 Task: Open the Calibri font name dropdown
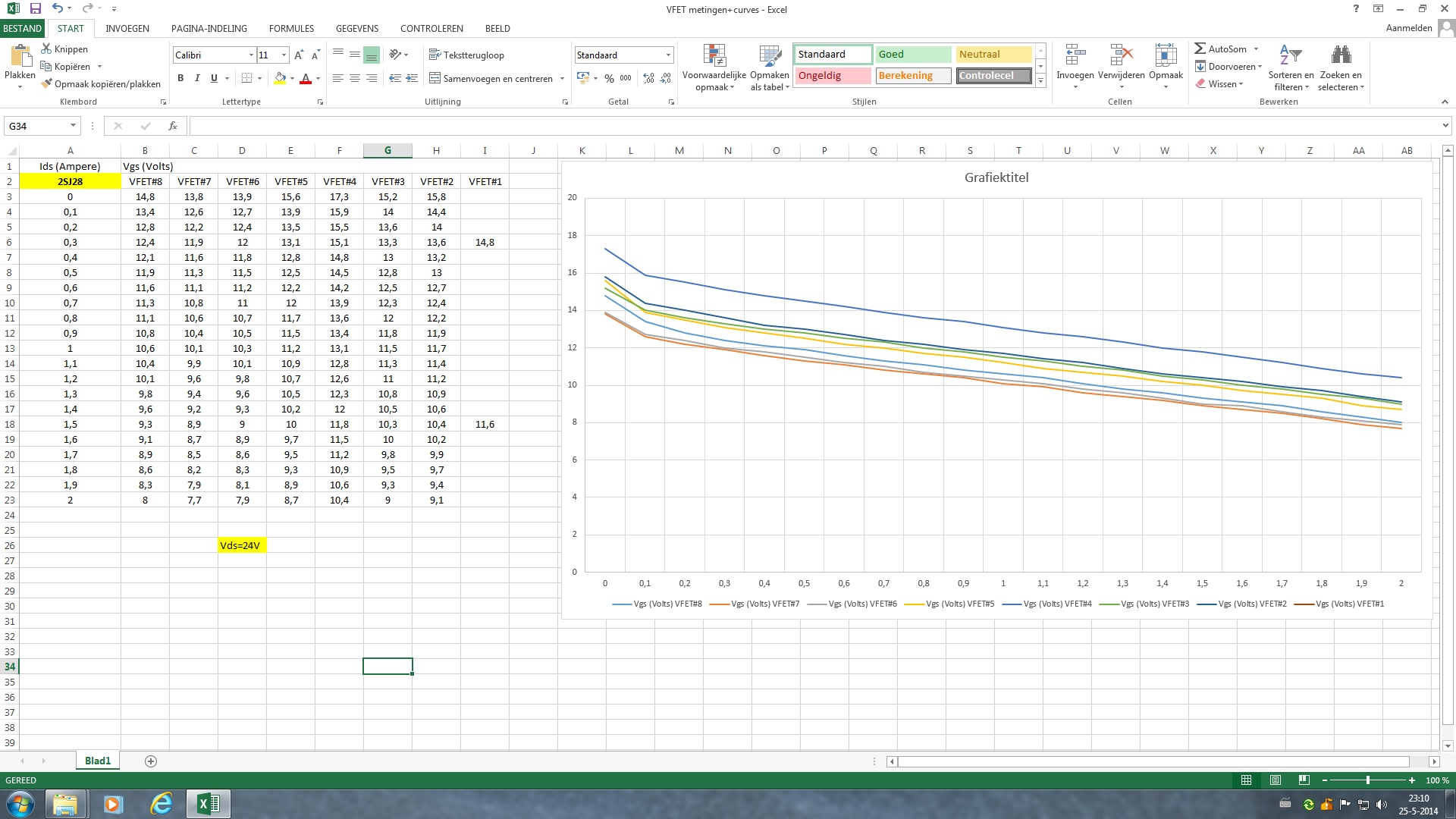[x=251, y=55]
